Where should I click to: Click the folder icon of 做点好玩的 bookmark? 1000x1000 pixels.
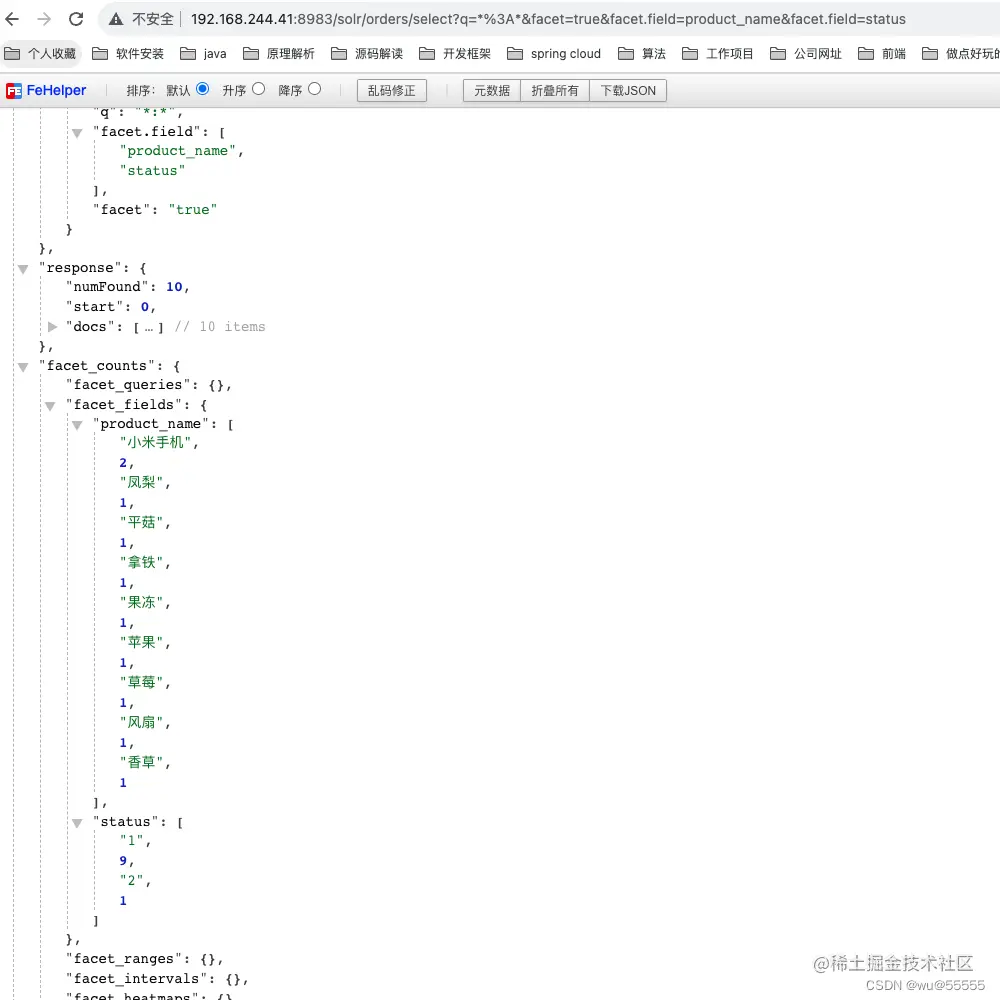pos(930,54)
